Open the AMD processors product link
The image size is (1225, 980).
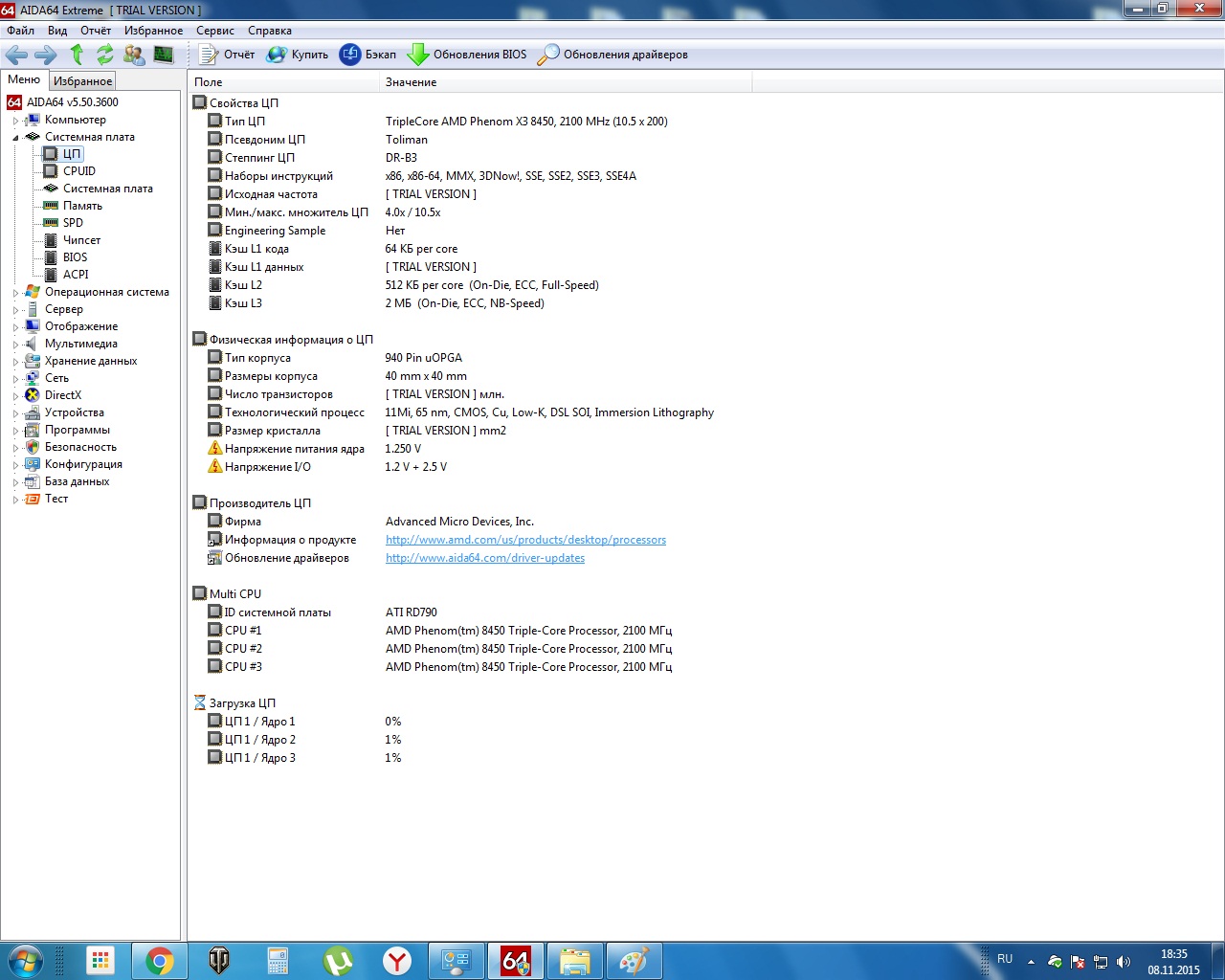pos(525,540)
